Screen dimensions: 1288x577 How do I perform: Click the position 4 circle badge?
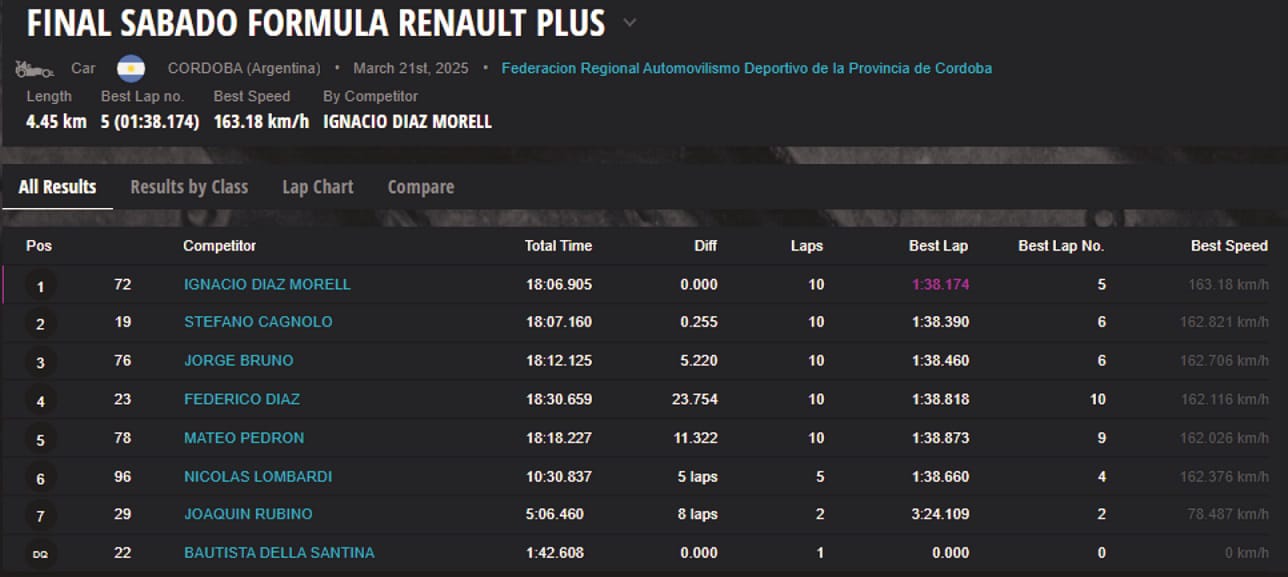tap(40, 401)
